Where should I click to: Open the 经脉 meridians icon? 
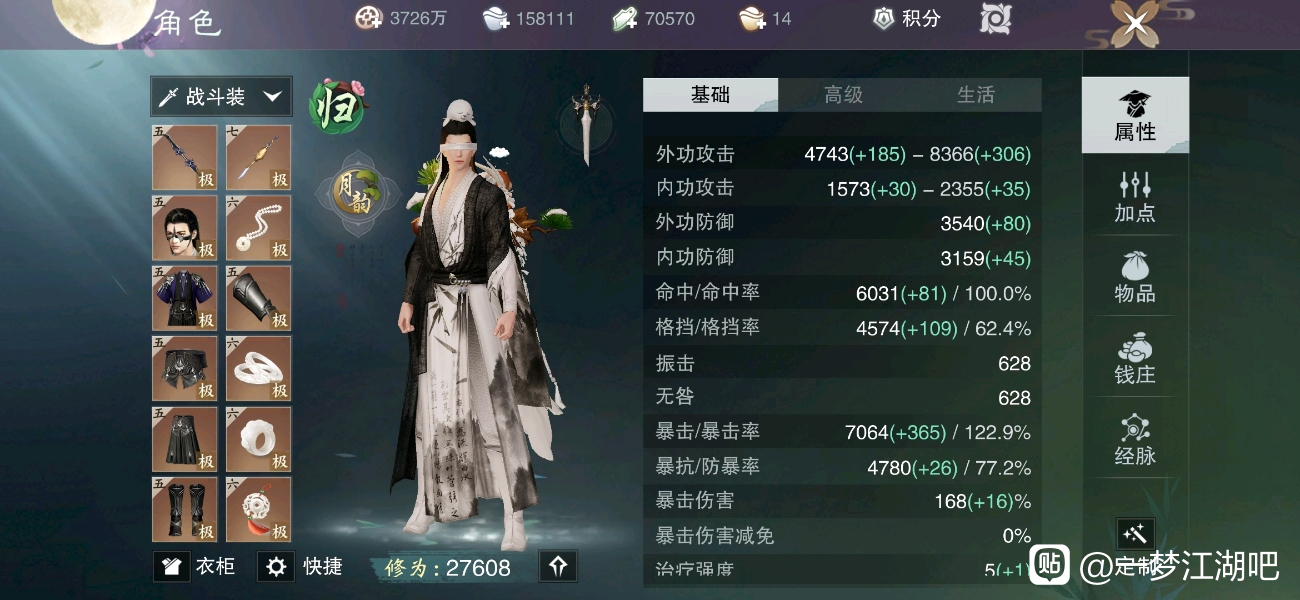point(1135,439)
